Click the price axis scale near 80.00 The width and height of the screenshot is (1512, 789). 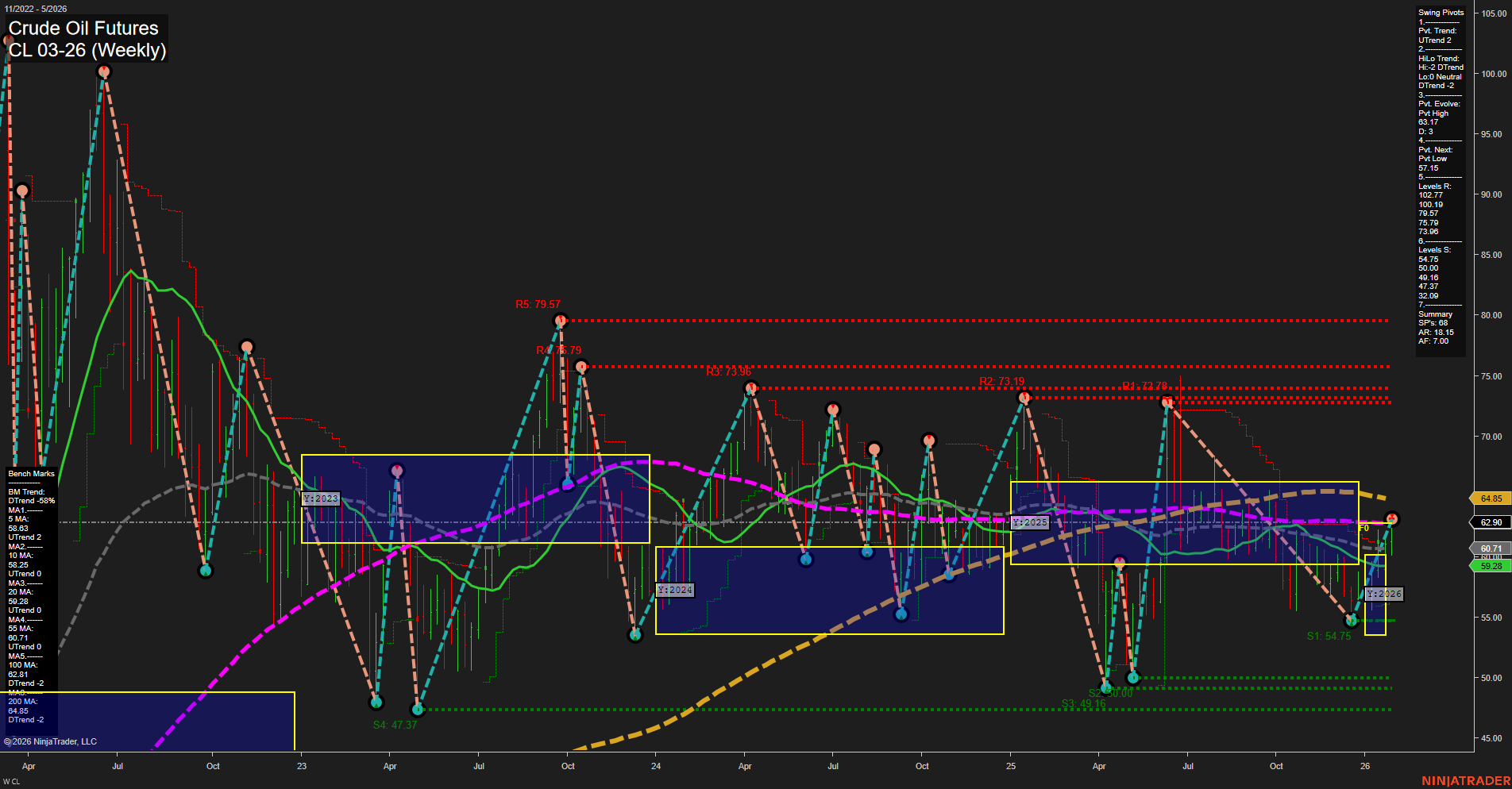click(x=1492, y=314)
